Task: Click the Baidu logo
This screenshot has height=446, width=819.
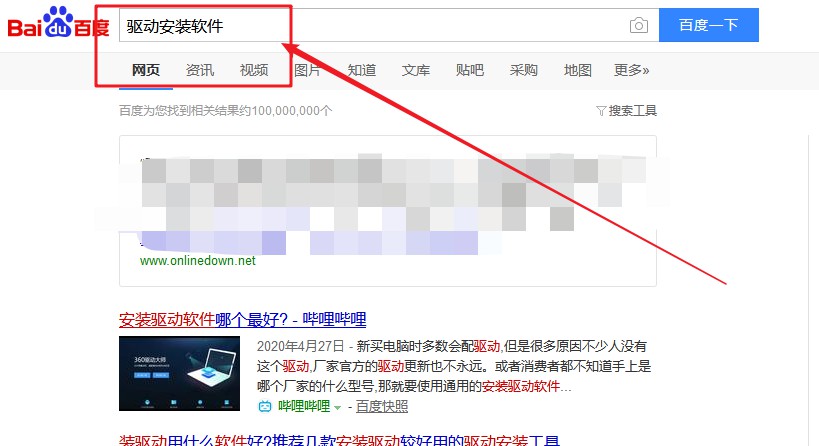Action: pyautogui.click(x=58, y=25)
